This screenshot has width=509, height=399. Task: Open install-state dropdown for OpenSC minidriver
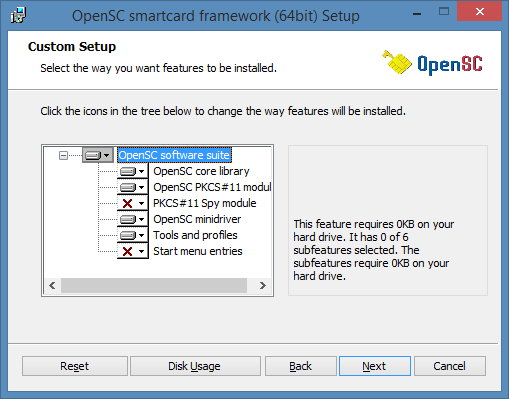coord(133,219)
